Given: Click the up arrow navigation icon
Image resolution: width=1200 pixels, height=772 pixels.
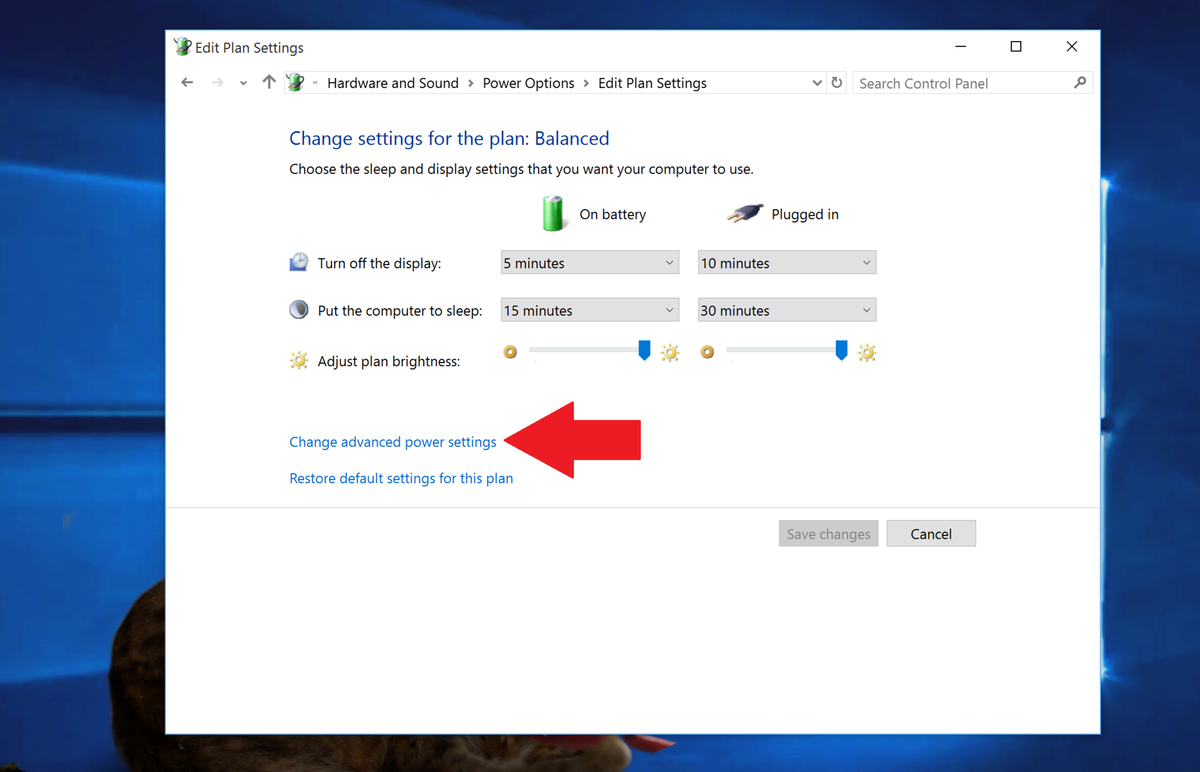Looking at the screenshot, I should coord(268,82).
